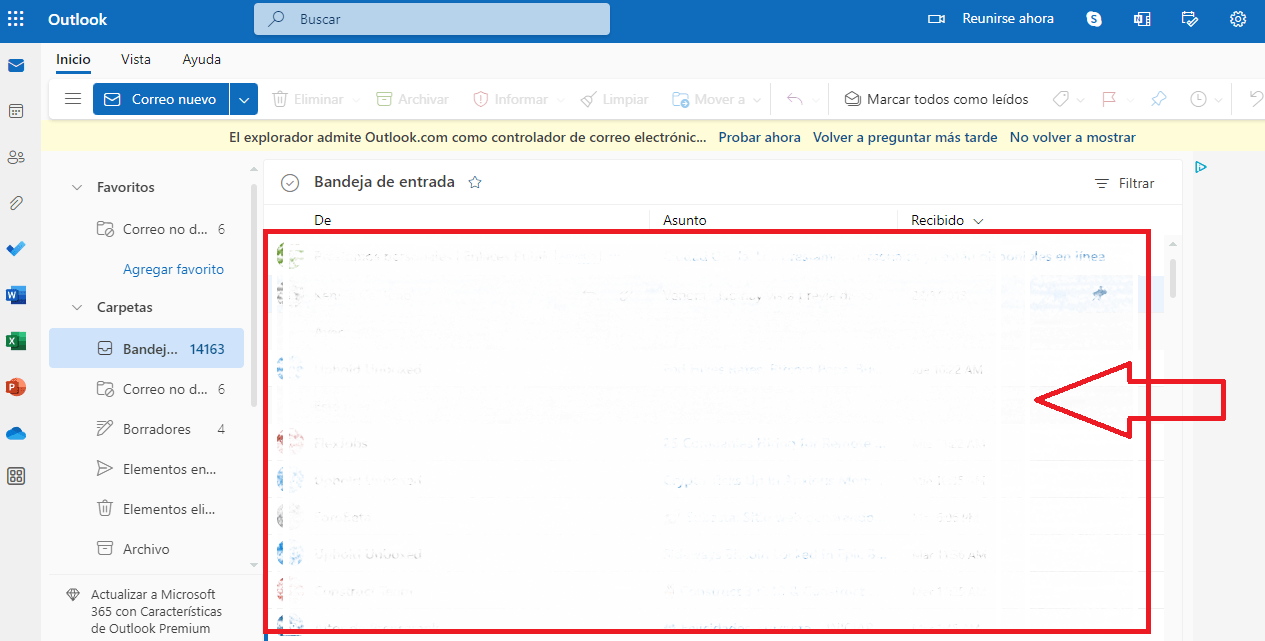
Task: Open the Correo nuevo dropdown arrow
Action: (243, 98)
